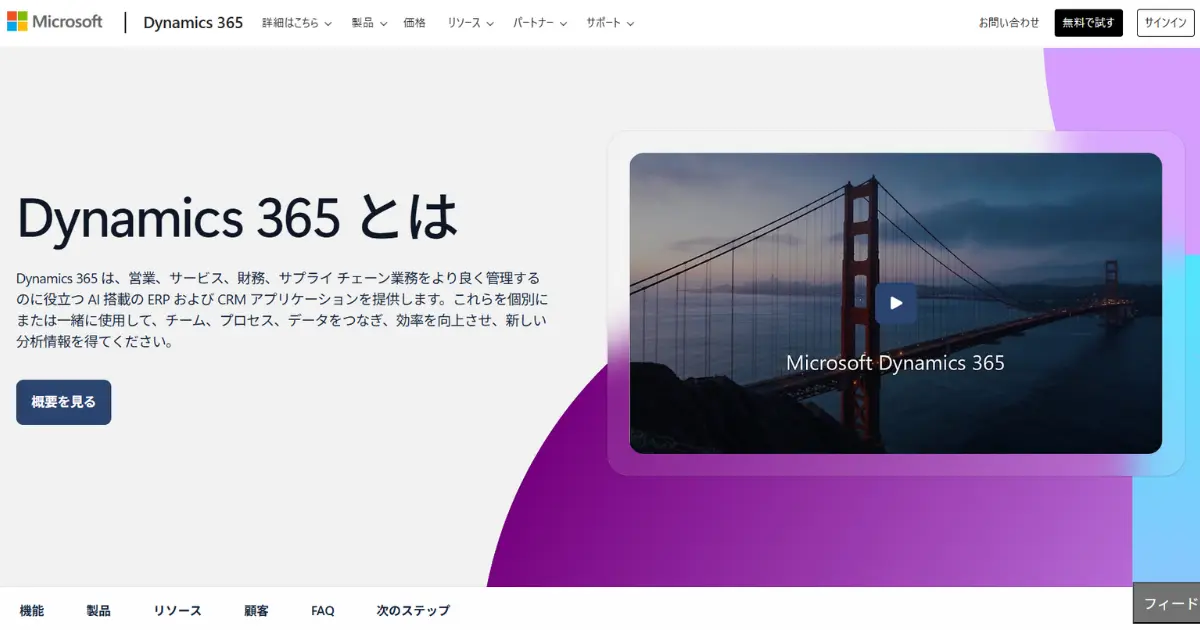Viewport: 1200px width, 630px height.
Task: Select the 製品 tab at bottom
Action: [x=98, y=610]
